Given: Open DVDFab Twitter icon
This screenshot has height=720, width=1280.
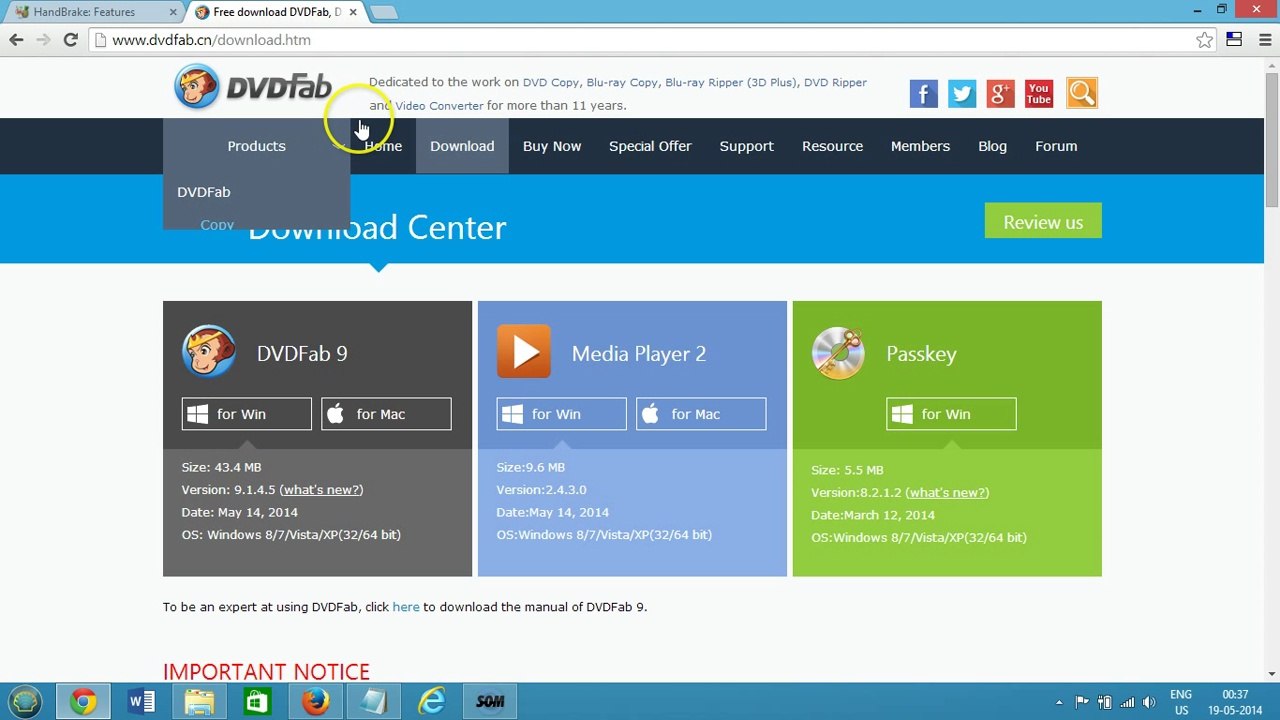Looking at the screenshot, I should pos(962,93).
